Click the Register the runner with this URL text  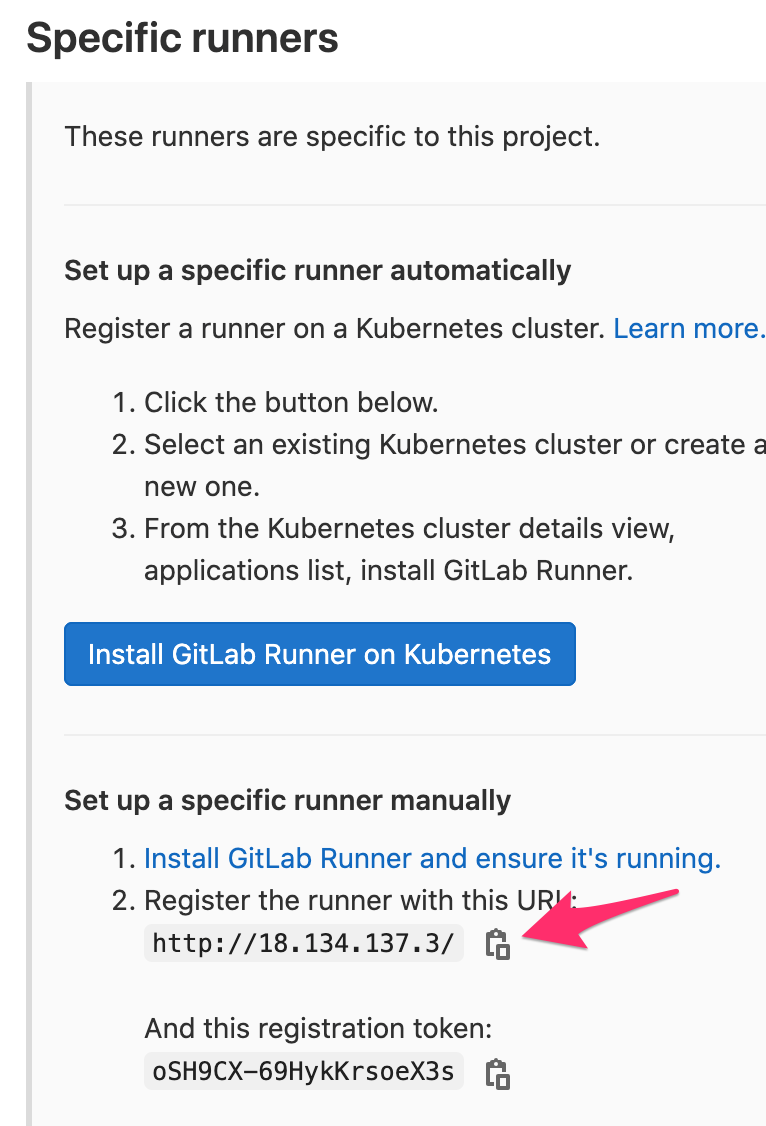(360, 901)
